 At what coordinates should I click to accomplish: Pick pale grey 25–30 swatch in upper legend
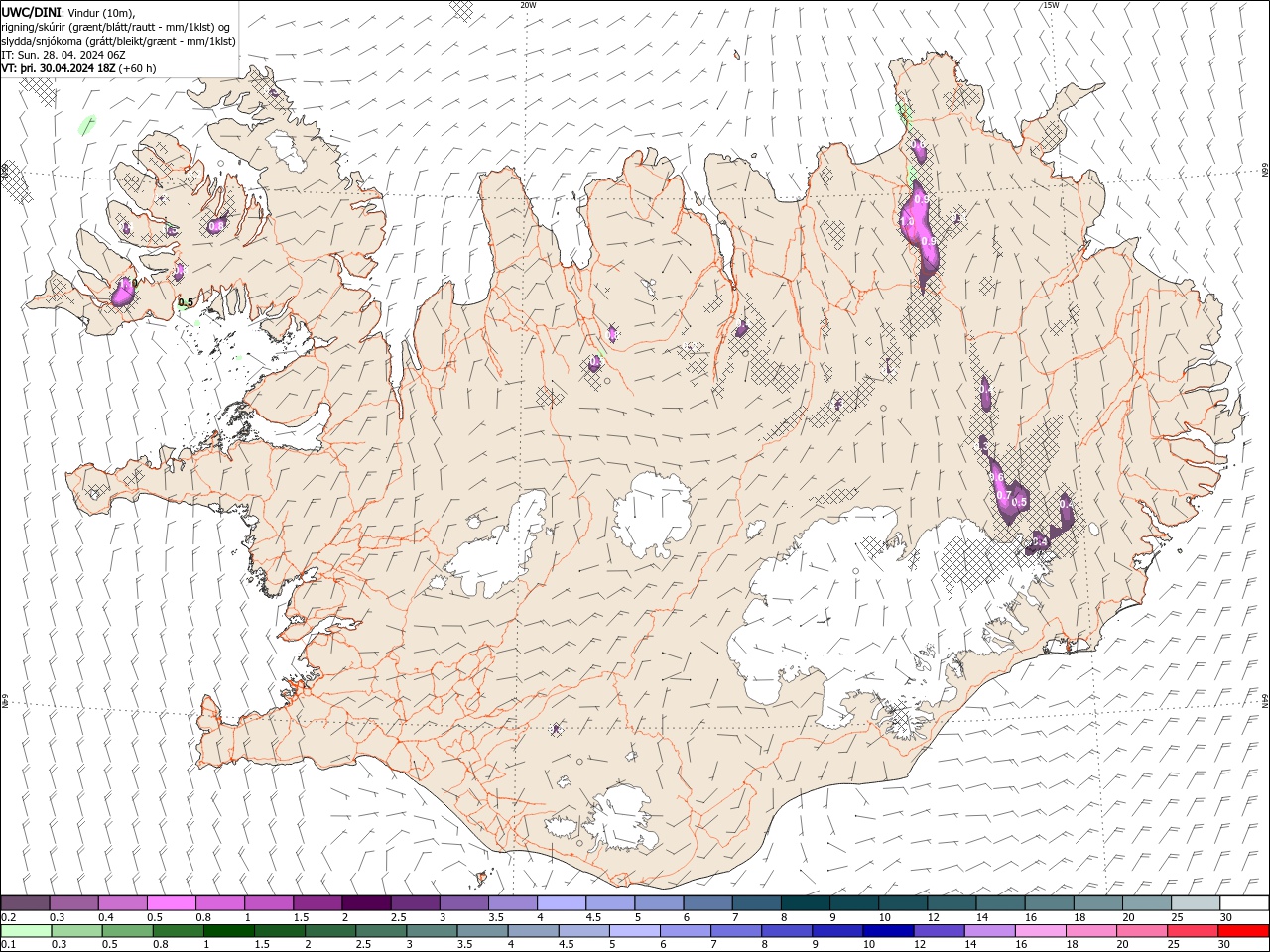pos(1195,903)
